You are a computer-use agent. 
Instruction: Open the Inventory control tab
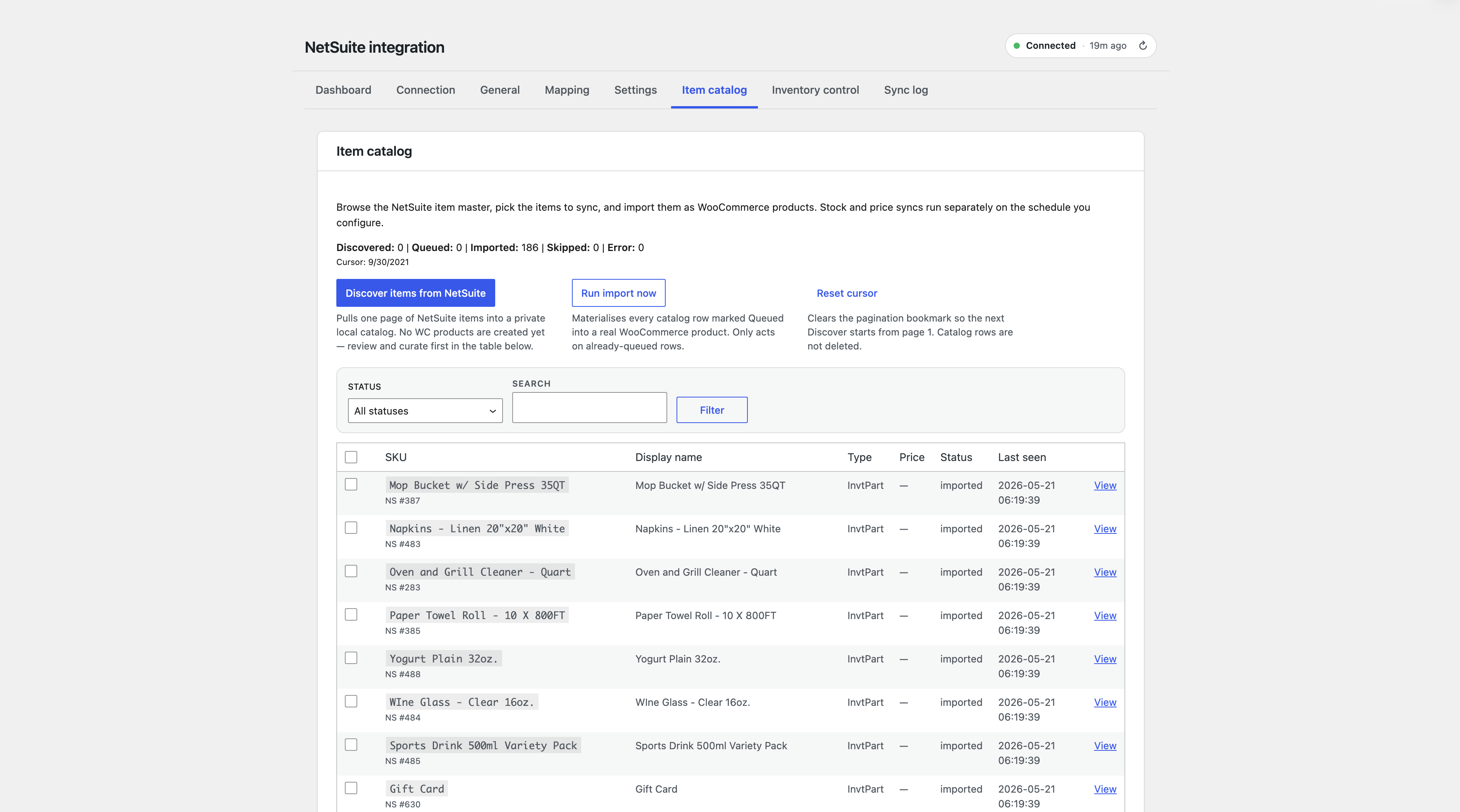click(815, 89)
